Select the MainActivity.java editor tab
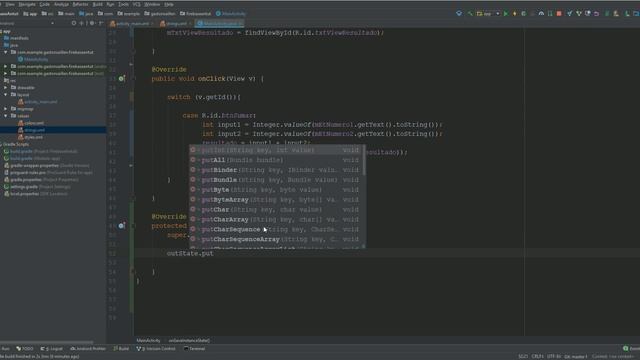Image resolution: width=640 pixels, height=360 pixels. pyautogui.click(x=220, y=24)
